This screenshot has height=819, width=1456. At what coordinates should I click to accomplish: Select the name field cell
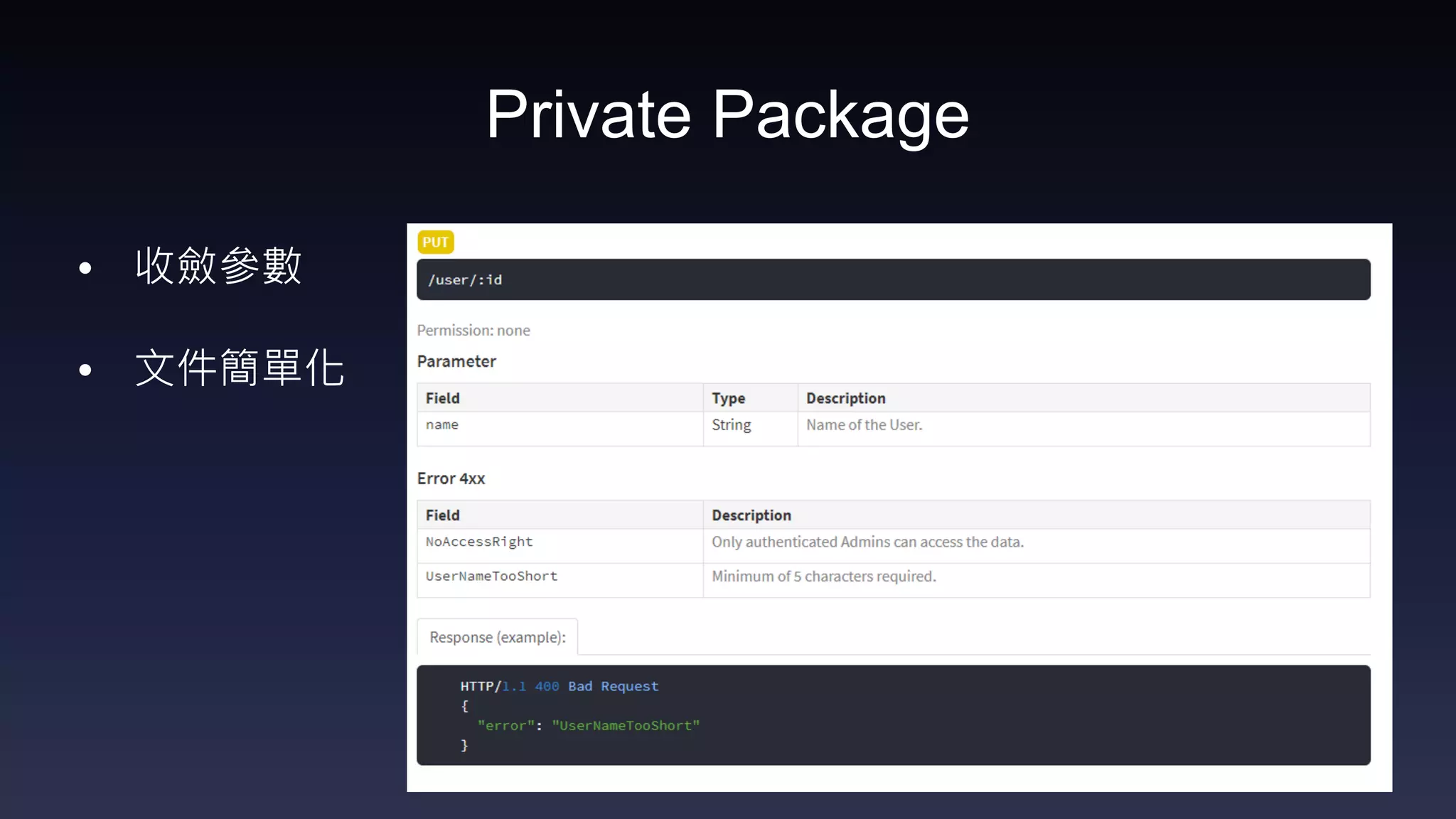tap(560, 429)
